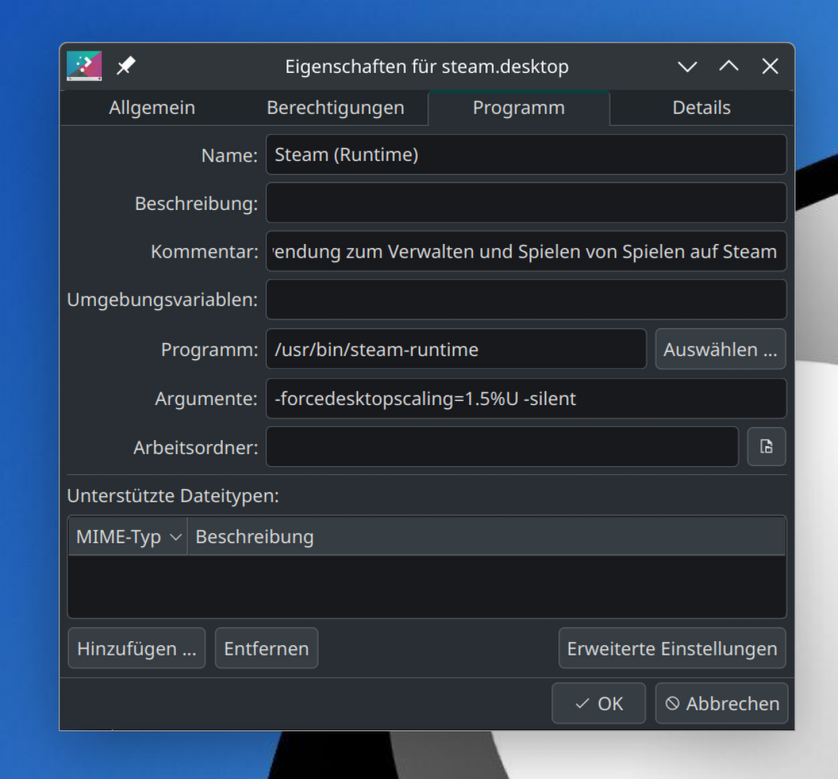The width and height of the screenshot is (838, 779).
Task: Cancel with the Abbrechen button
Action: tap(721, 703)
